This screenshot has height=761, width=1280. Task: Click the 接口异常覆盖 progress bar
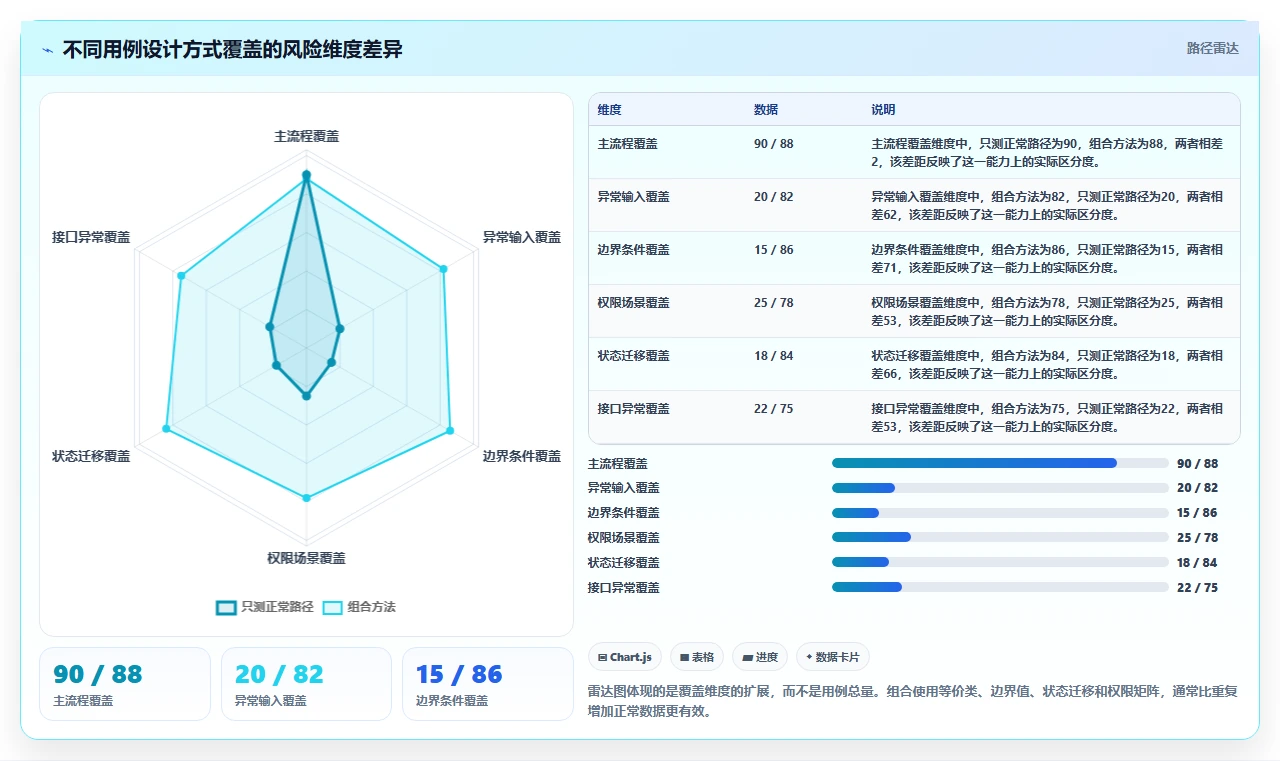[x=1000, y=587]
